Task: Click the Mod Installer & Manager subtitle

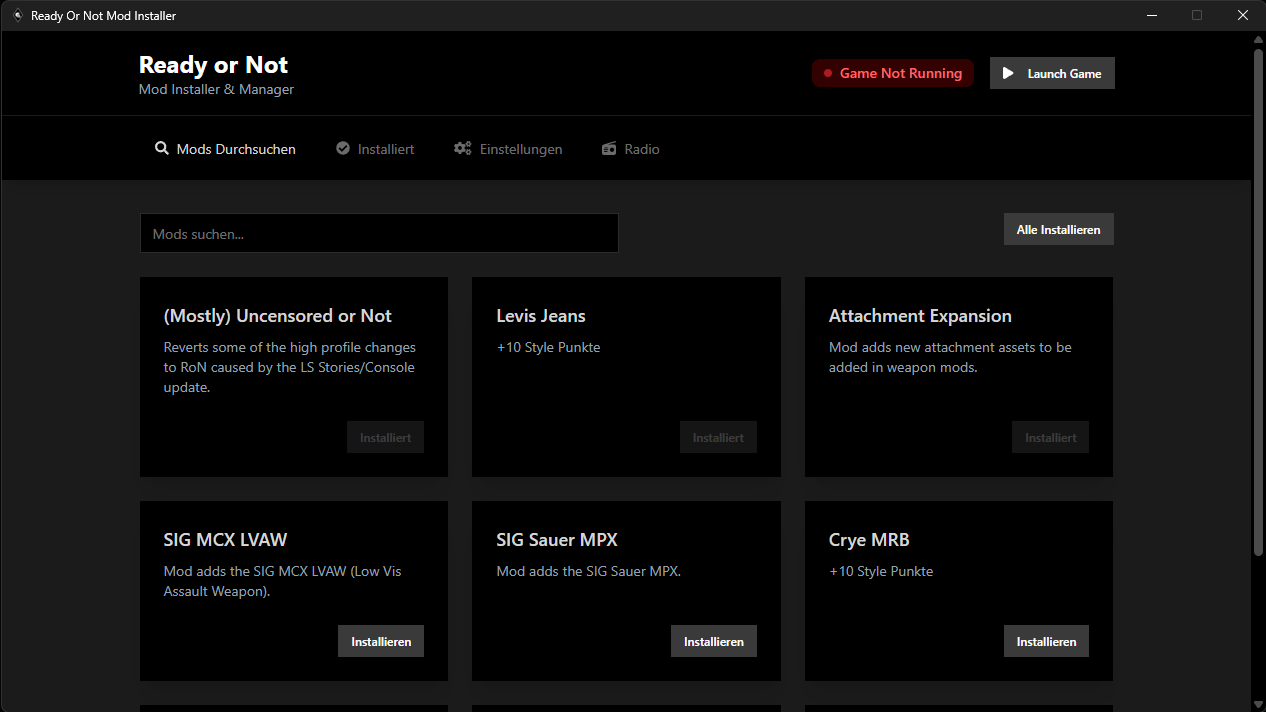Action: 216,89
